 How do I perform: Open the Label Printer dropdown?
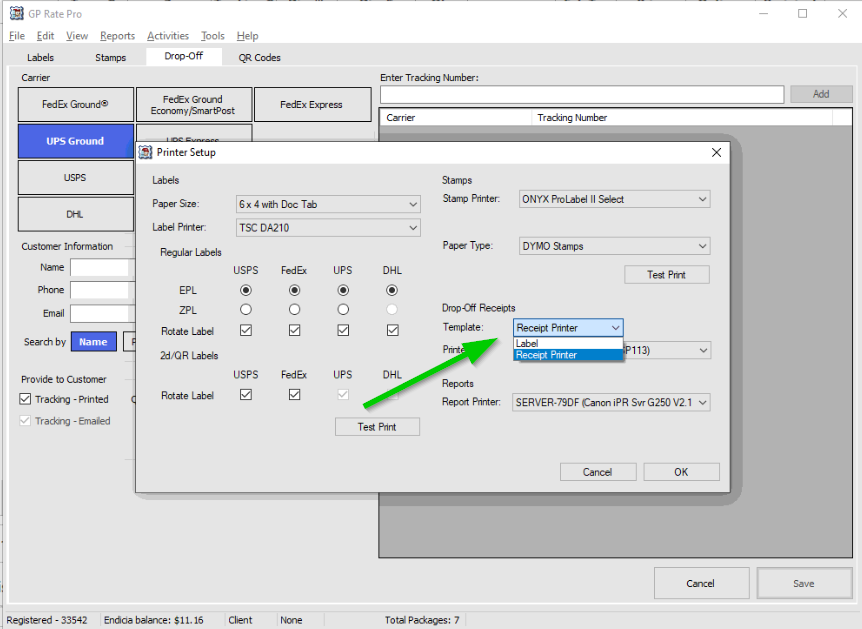(328, 228)
